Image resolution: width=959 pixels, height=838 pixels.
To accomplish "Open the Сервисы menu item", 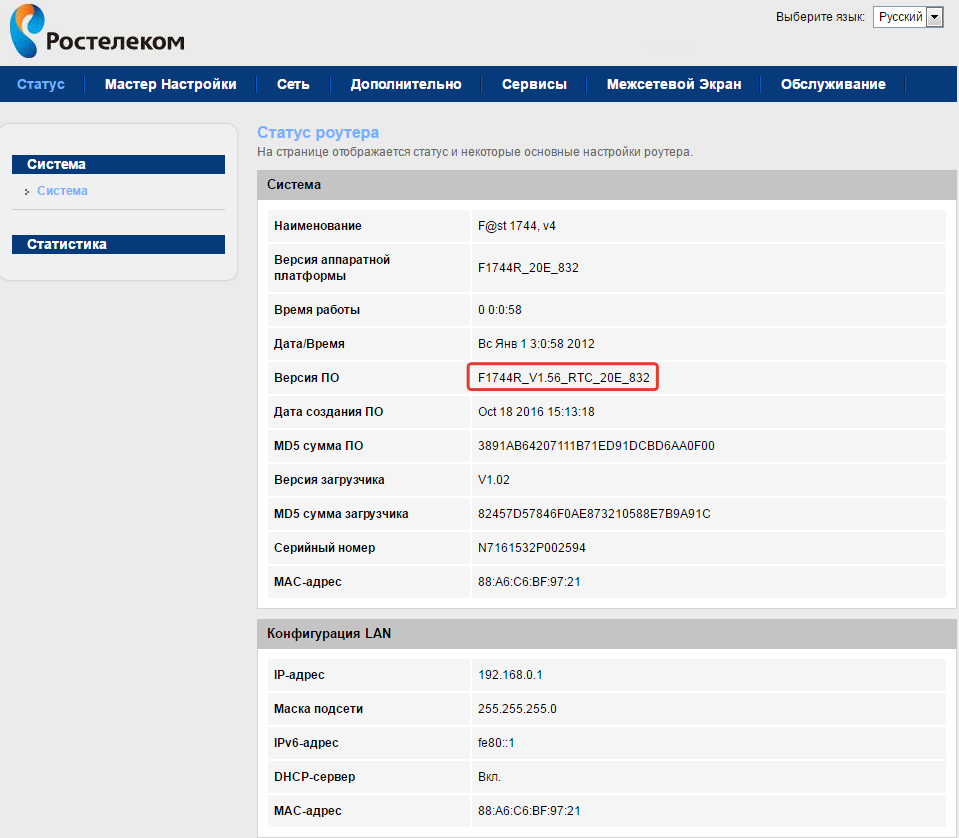I will (x=534, y=84).
